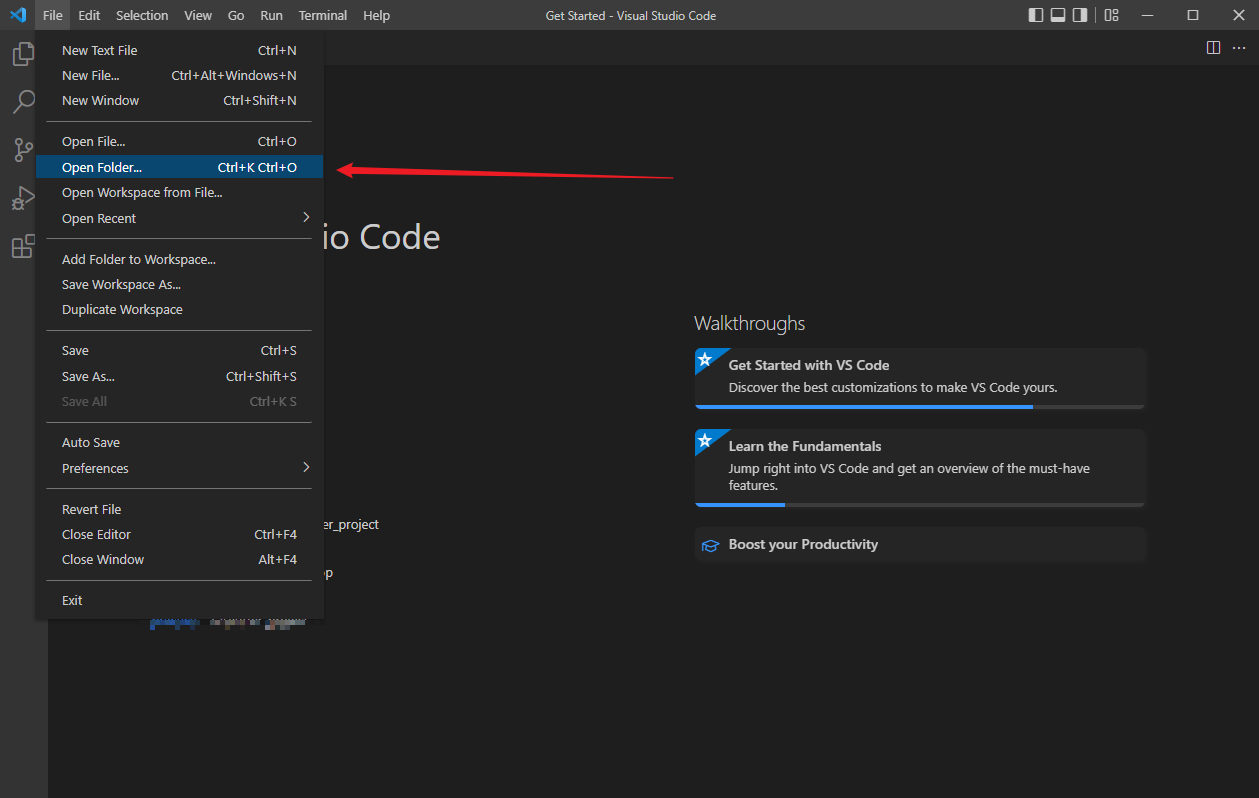
Task: Click graduation cap icon beside Boost Productivity
Action: click(x=710, y=545)
